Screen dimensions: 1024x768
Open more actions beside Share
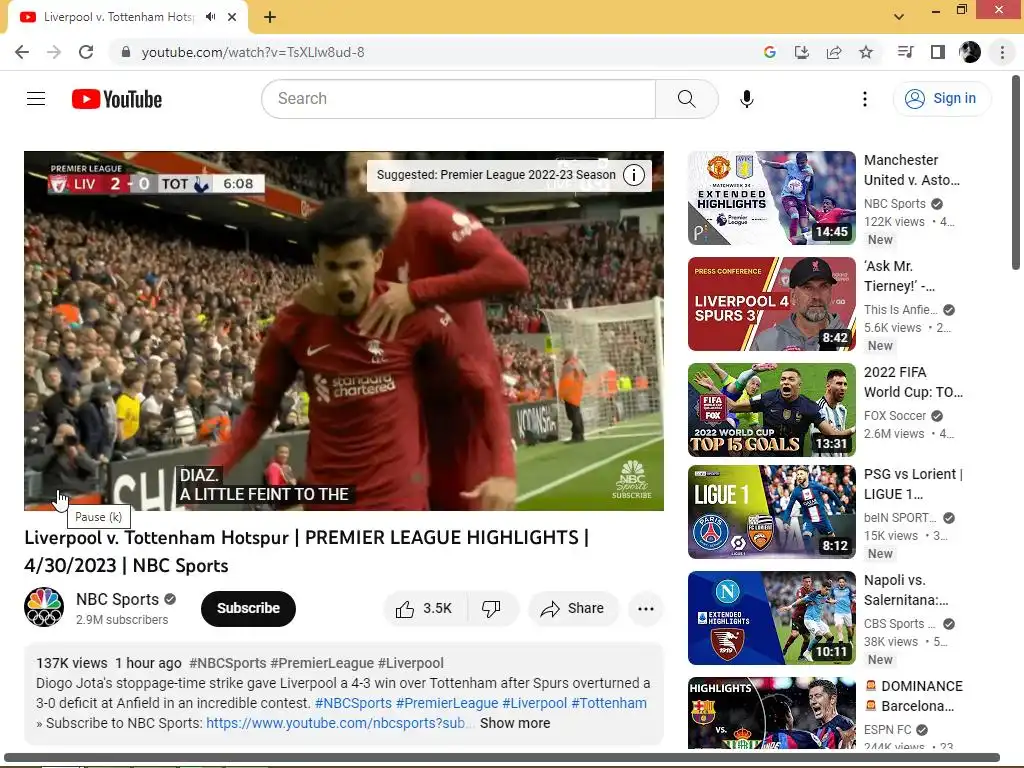pyautogui.click(x=646, y=609)
